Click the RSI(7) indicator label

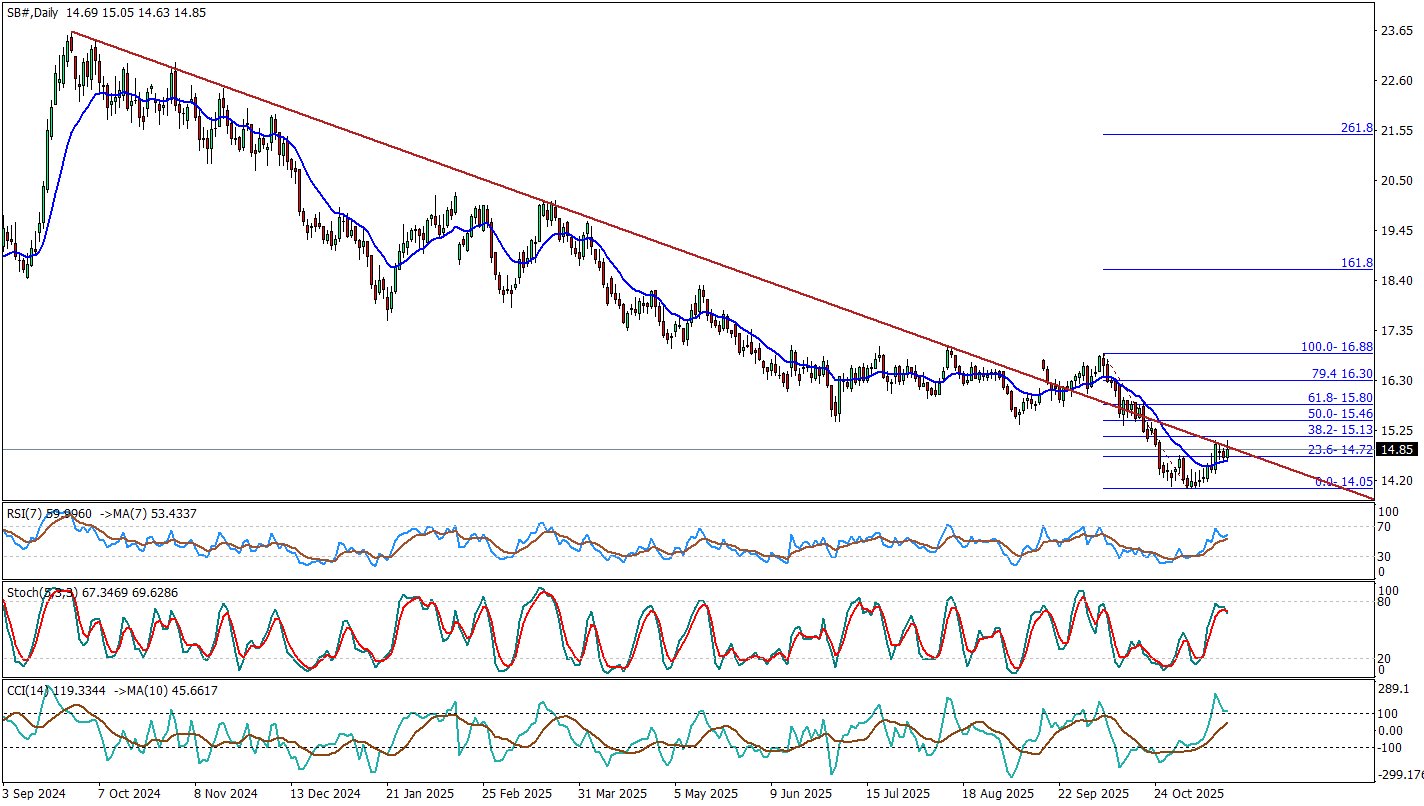pos(21,514)
